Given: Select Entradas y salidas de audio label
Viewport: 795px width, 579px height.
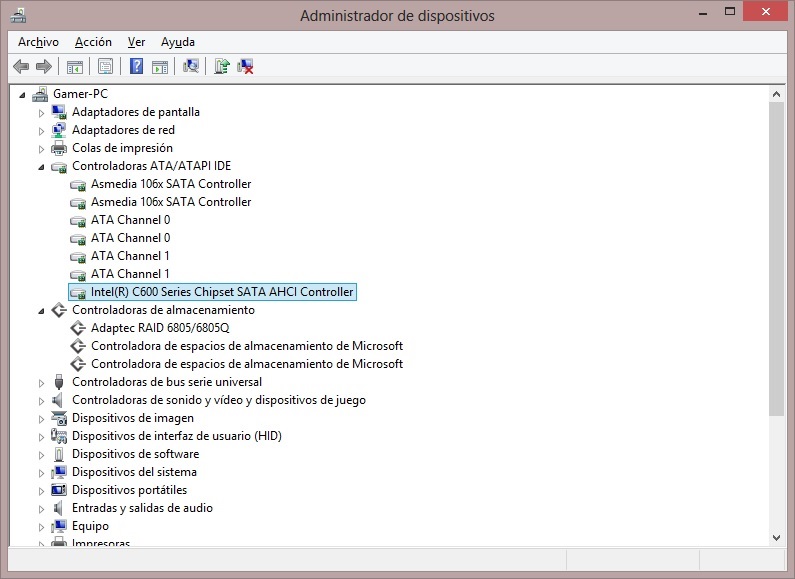Looking at the screenshot, I should pos(142,508).
